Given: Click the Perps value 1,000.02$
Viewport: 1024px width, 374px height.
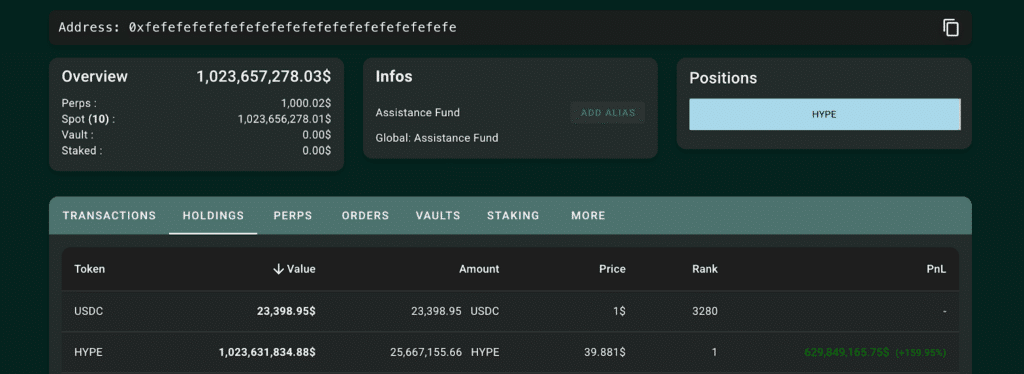Looking at the screenshot, I should tap(306, 103).
